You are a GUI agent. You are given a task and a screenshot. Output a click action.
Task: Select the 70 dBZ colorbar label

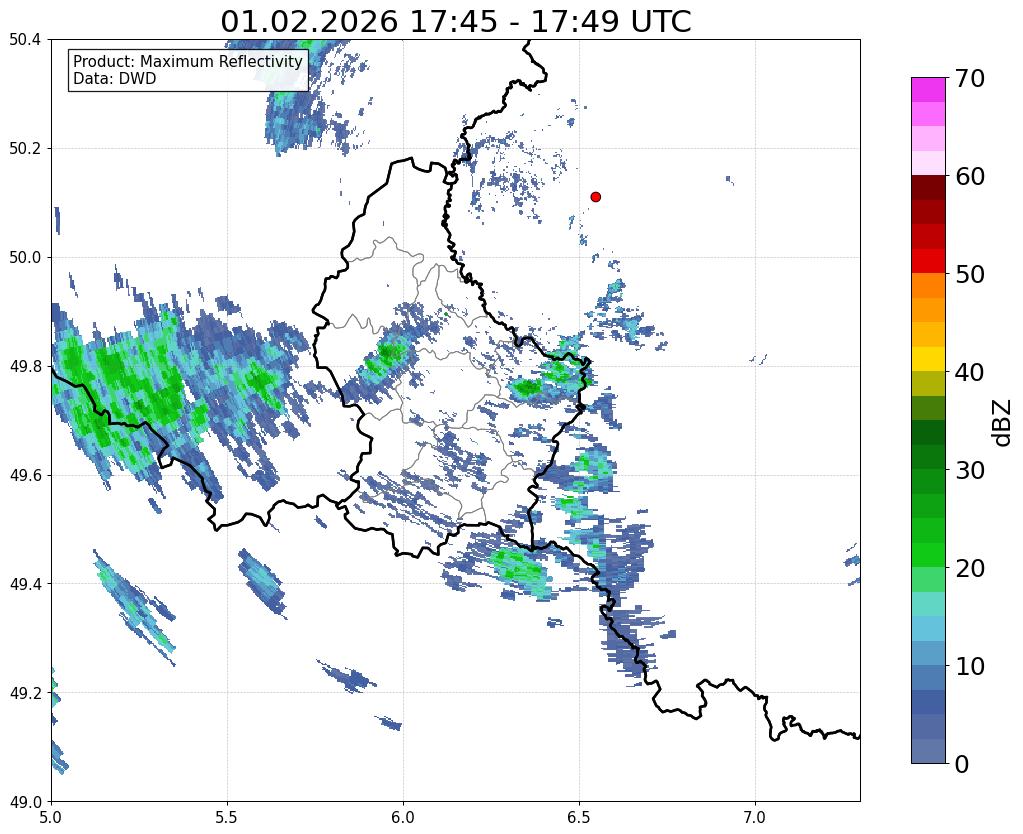pyautogui.click(x=970, y=78)
